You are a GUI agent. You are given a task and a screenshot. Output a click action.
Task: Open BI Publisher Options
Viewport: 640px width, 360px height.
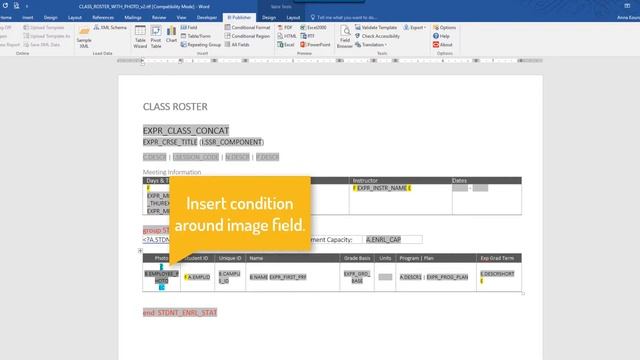click(x=444, y=27)
